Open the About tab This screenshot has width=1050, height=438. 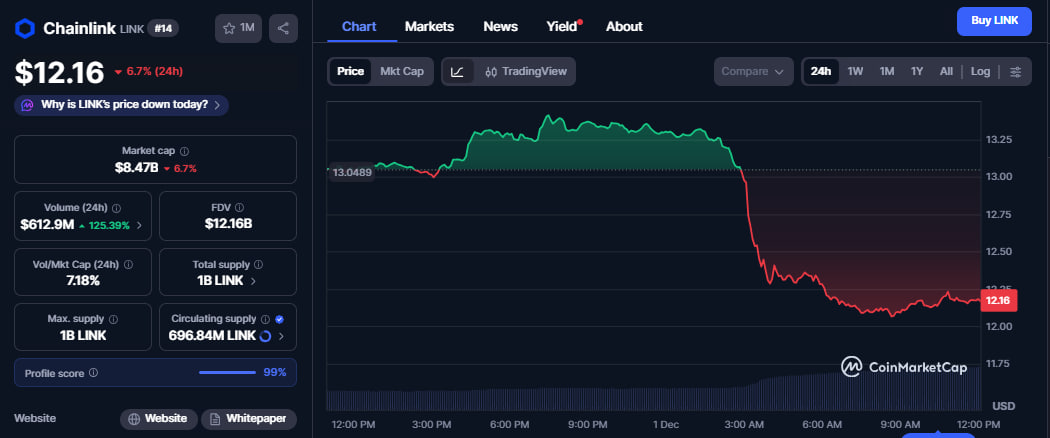coord(624,27)
